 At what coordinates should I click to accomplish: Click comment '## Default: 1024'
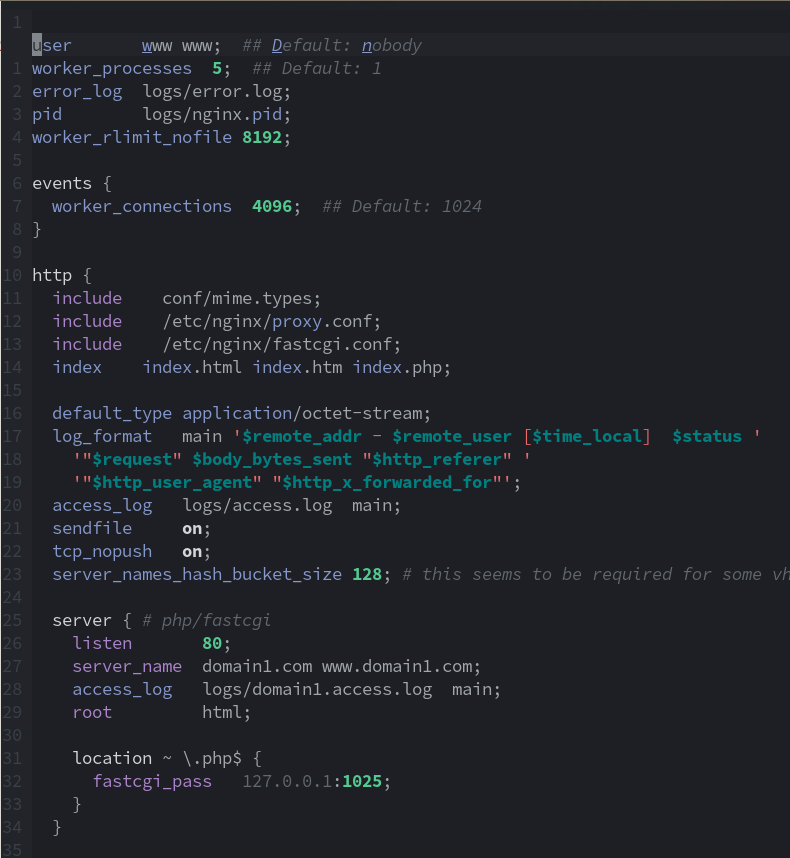[402, 206]
